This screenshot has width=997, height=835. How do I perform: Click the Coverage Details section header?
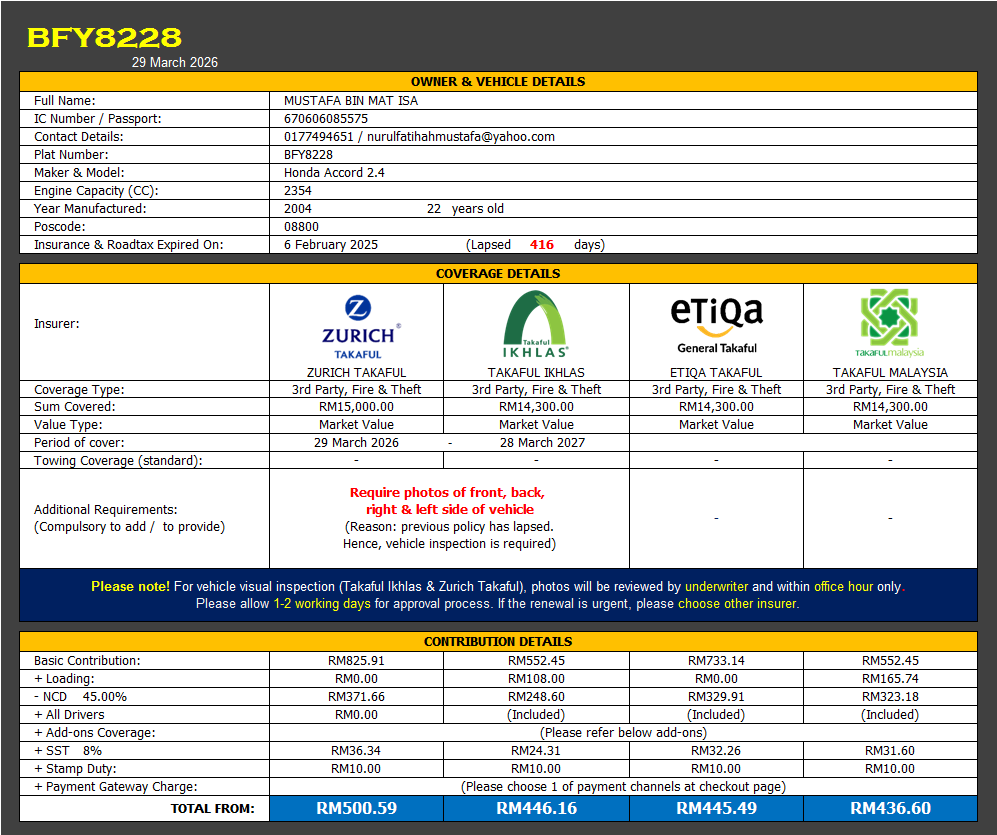[498, 274]
